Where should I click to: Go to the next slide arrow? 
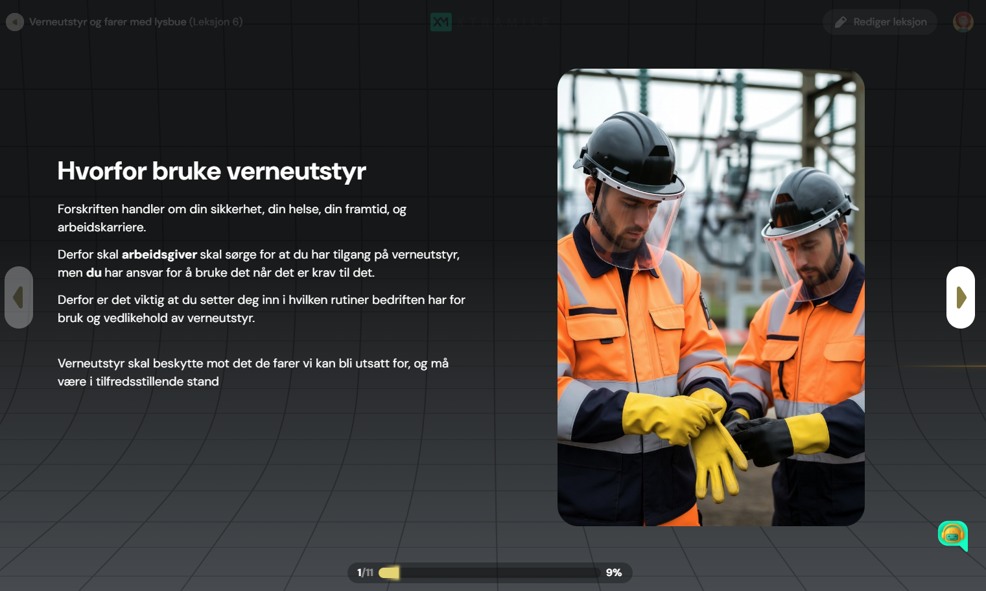[x=960, y=297]
